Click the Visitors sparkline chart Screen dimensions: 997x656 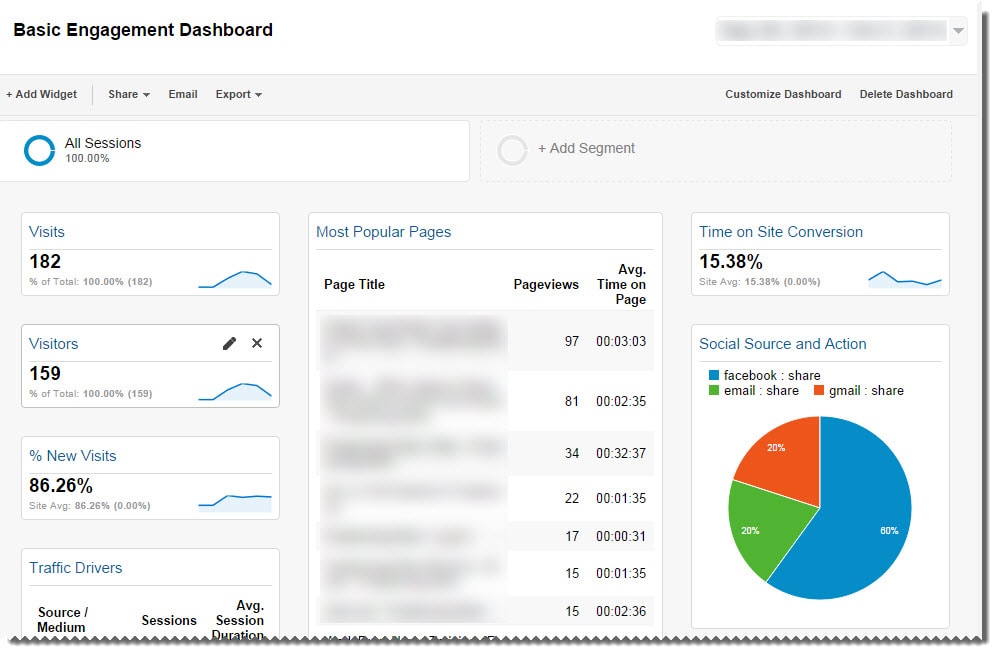pyautogui.click(x=235, y=392)
